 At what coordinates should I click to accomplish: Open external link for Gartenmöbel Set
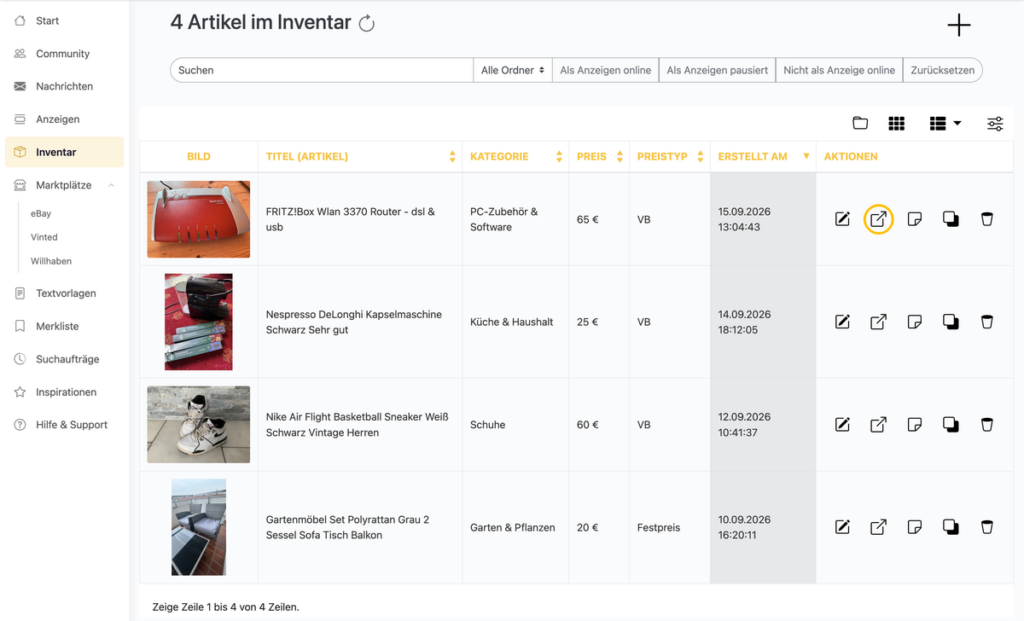(878, 527)
